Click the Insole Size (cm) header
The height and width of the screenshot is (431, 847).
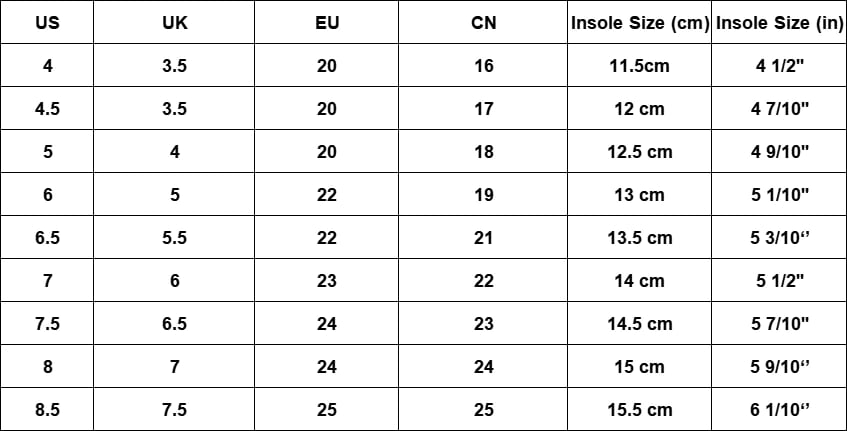640,23
